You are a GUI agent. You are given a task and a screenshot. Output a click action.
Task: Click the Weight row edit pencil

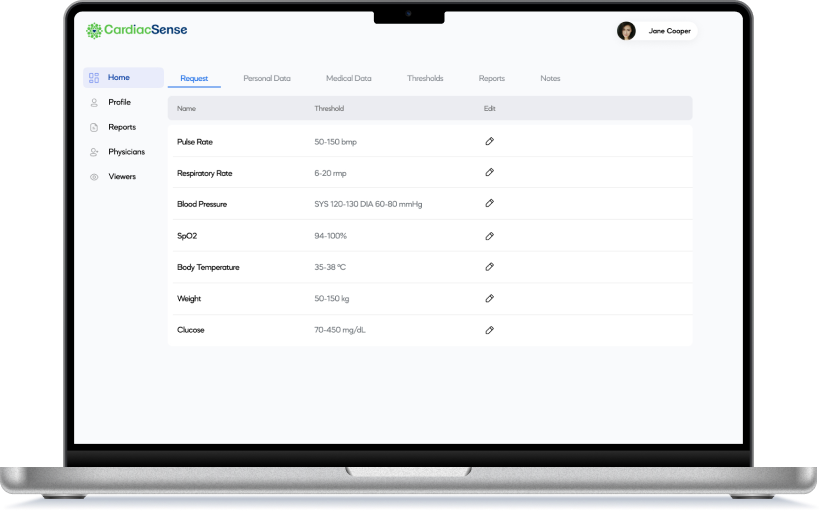[489, 298]
